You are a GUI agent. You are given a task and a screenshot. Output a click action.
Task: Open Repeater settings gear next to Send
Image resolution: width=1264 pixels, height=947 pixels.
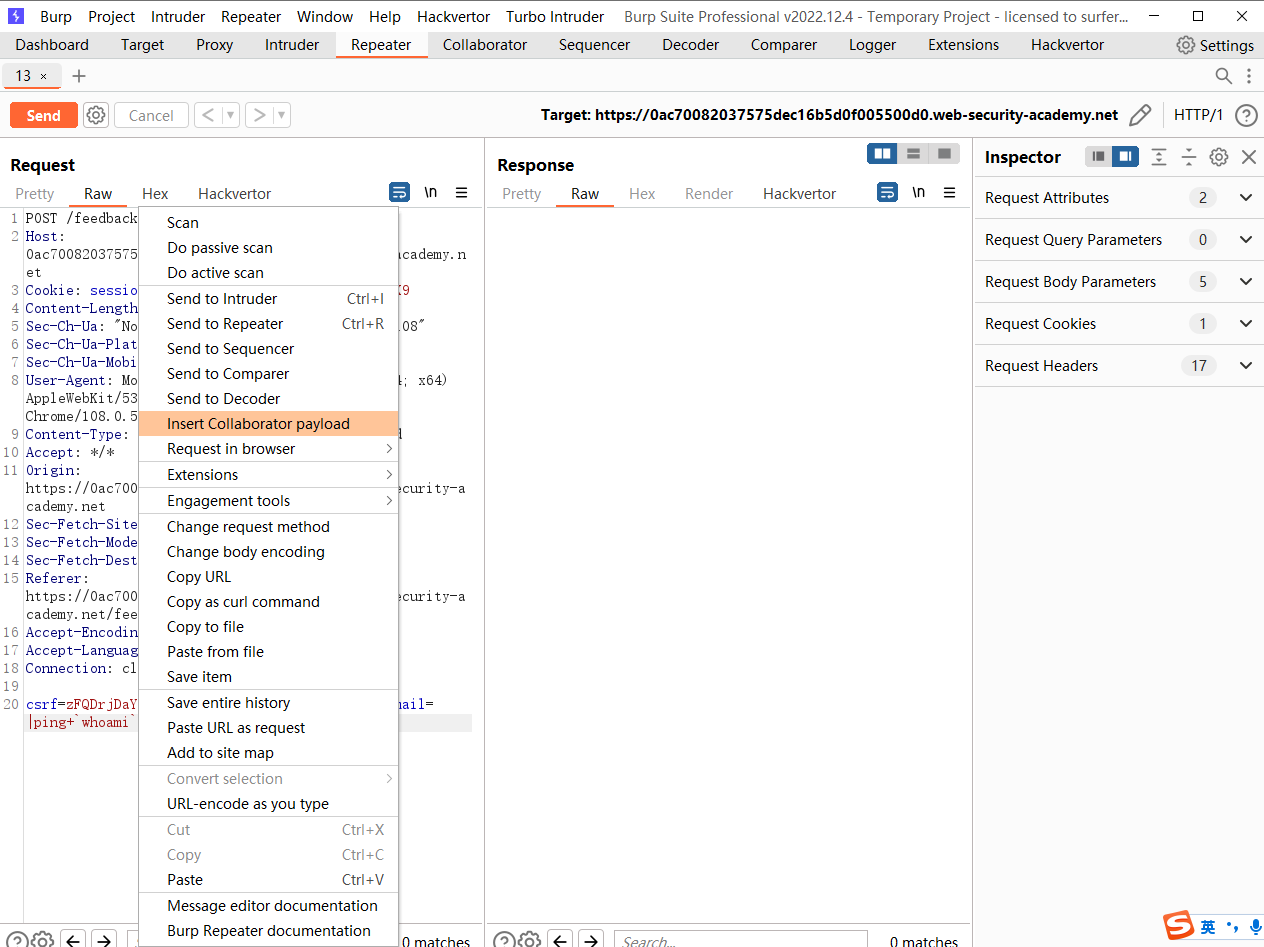(x=96, y=115)
